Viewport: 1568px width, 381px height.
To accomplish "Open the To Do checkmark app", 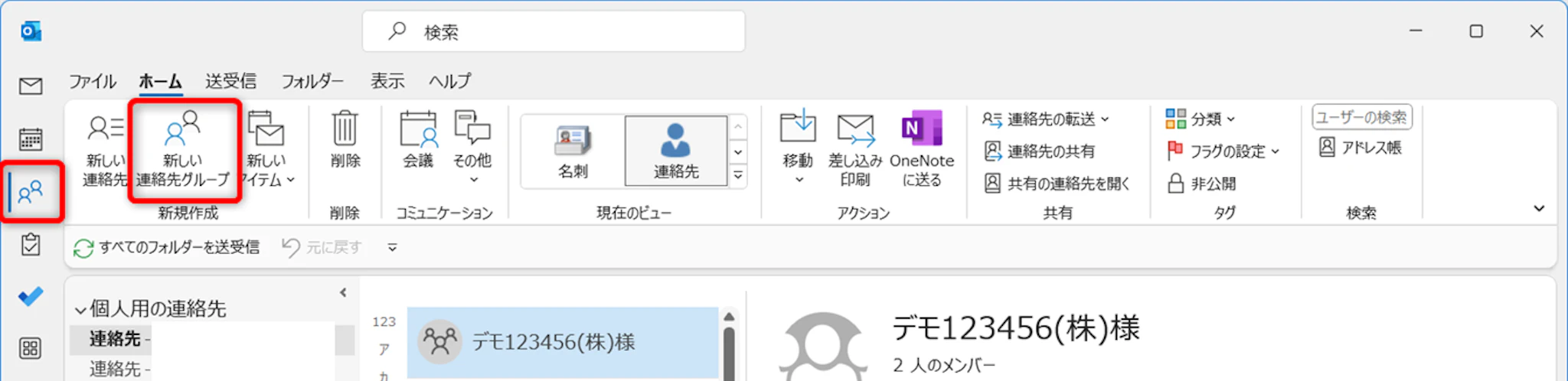I will (31, 296).
